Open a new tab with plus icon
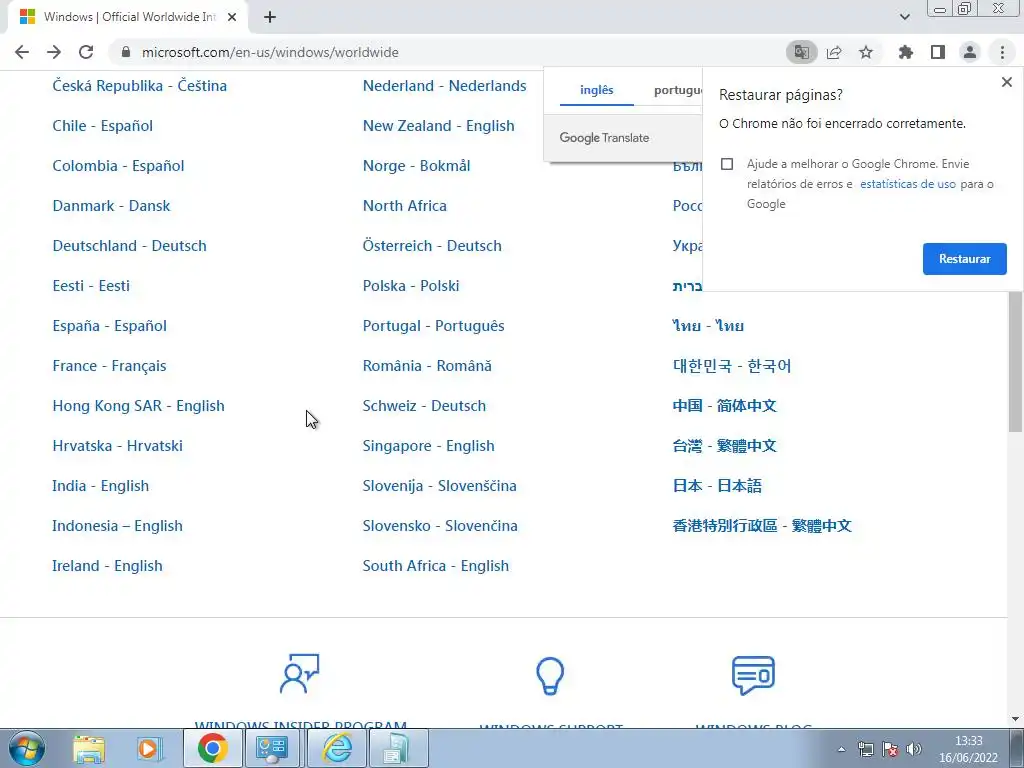This screenshot has height=768, width=1024. [x=270, y=18]
